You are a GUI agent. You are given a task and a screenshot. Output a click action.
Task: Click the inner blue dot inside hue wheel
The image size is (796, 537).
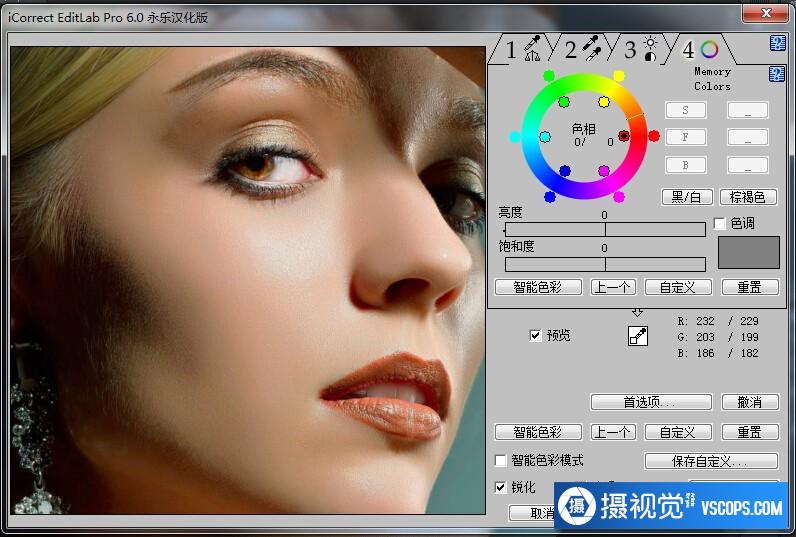pos(565,171)
